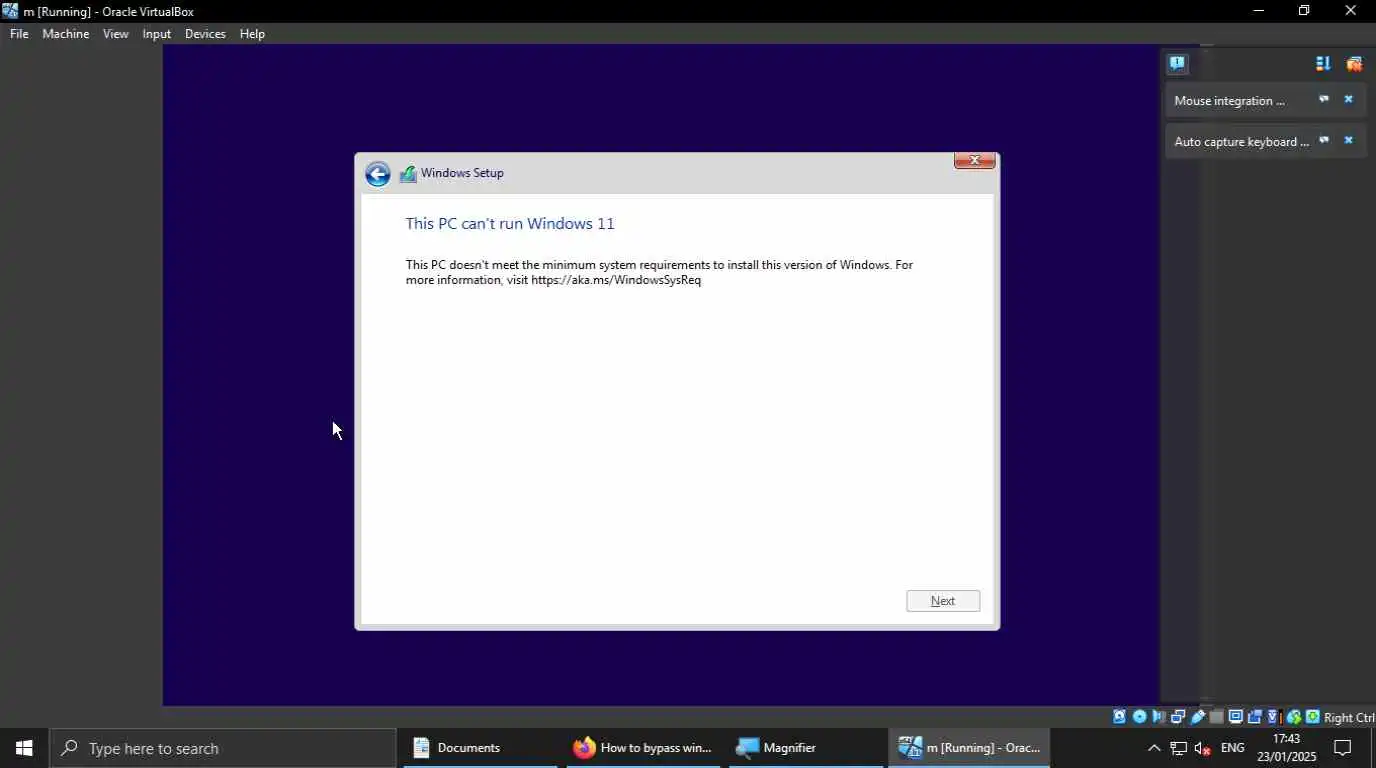Click the display status bar indicator
The width and height of the screenshot is (1376, 768).
[x=1236, y=717]
